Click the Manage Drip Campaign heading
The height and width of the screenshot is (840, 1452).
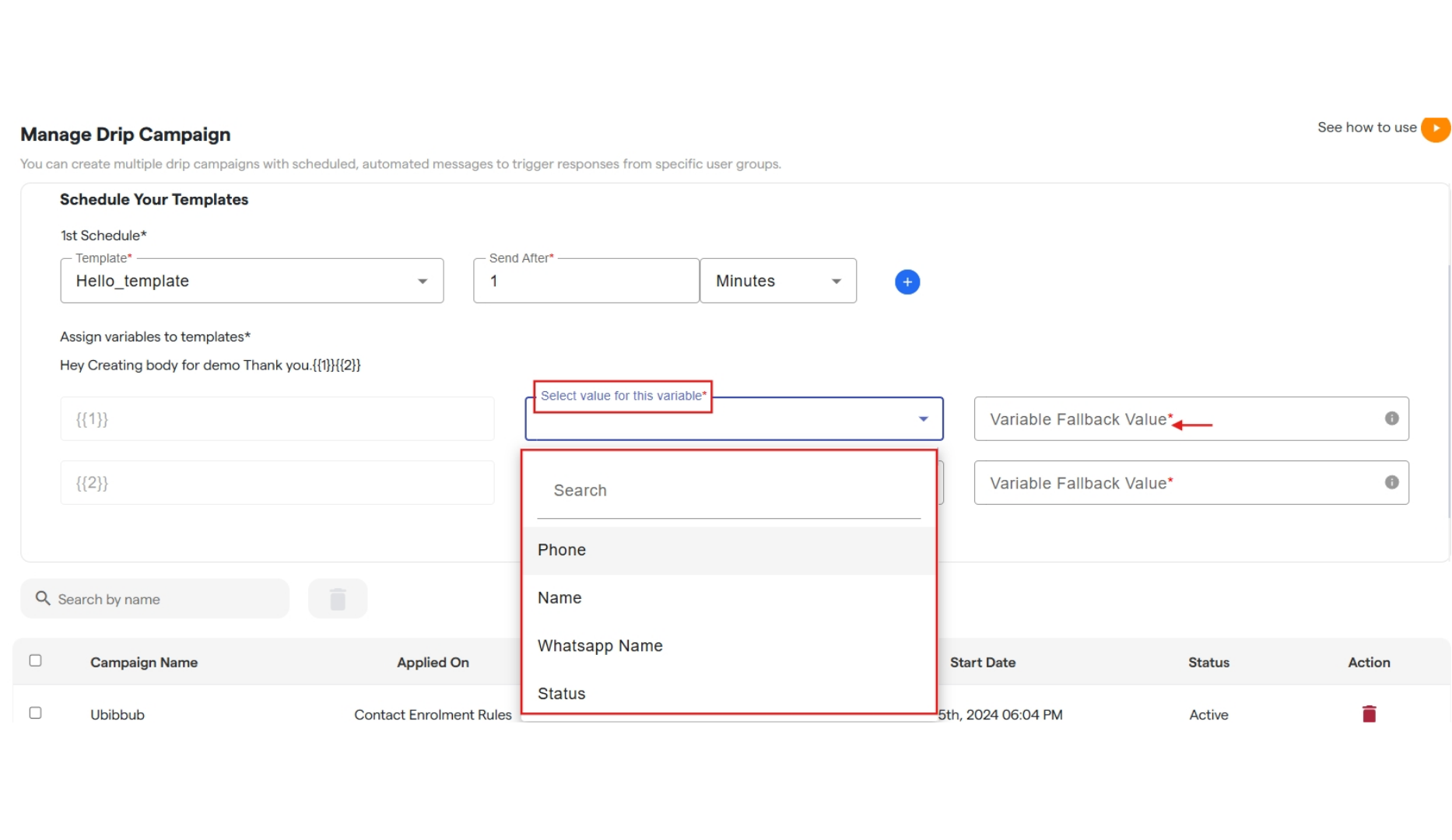pyautogui.click(x=125, y=135)
